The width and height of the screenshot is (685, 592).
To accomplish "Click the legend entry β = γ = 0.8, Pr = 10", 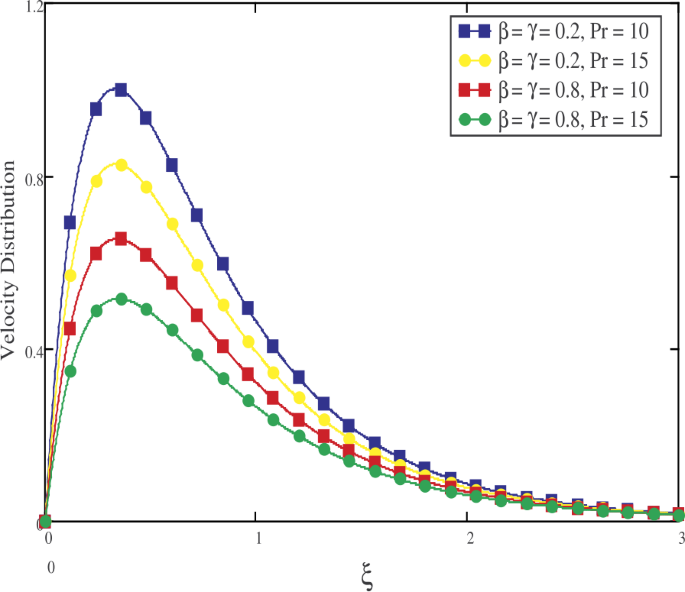I will [x=554, y=90].
